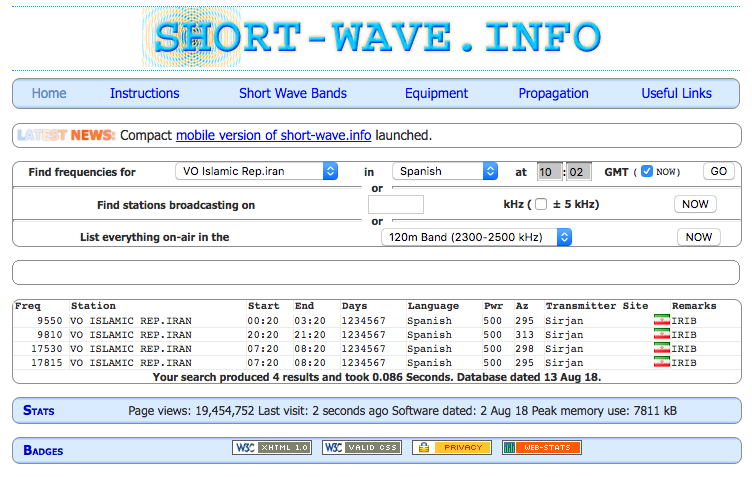Click the Days column header
The image size is (752, 477).
click(354, 306)
